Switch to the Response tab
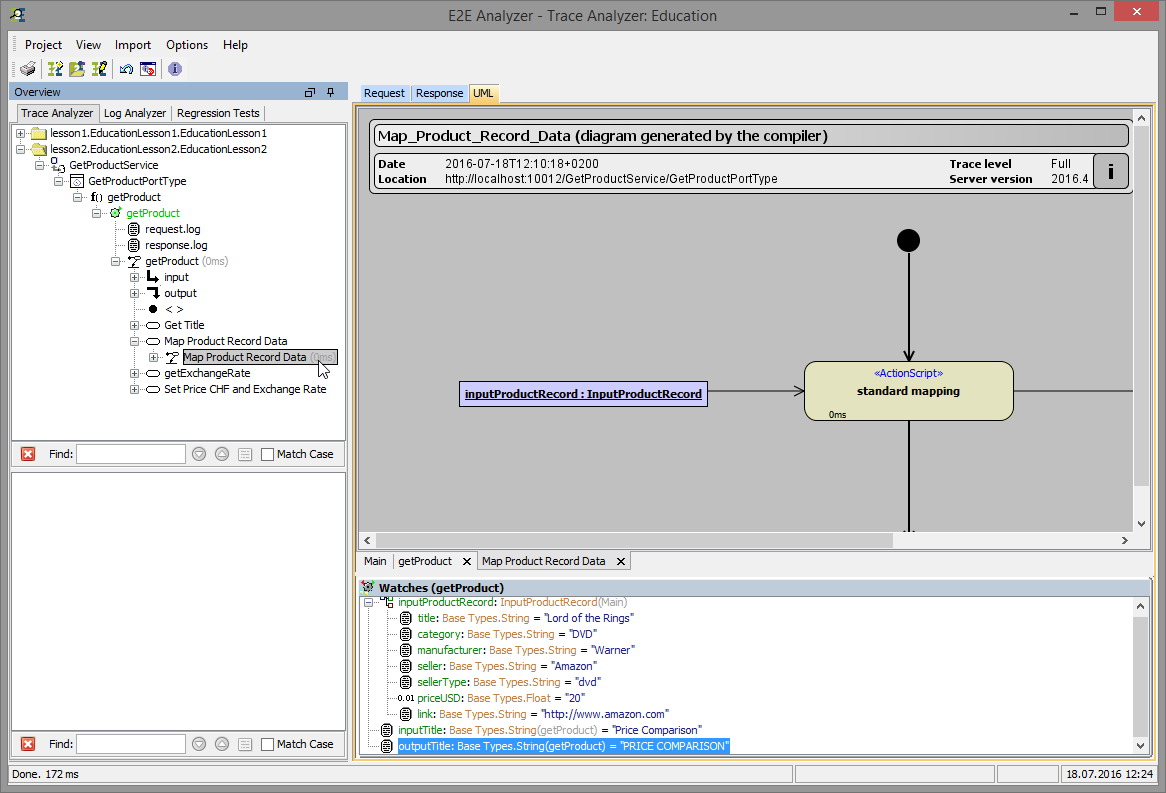Viewport: 1166px width, 793px height. point(439,93)
